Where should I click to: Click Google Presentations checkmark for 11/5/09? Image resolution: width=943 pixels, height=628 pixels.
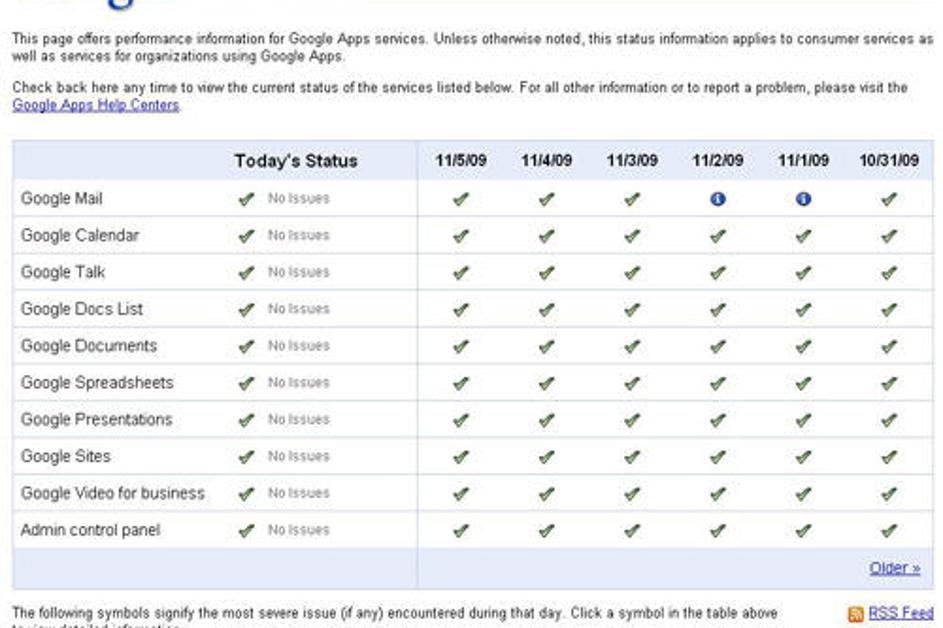[x=460, y=420]
